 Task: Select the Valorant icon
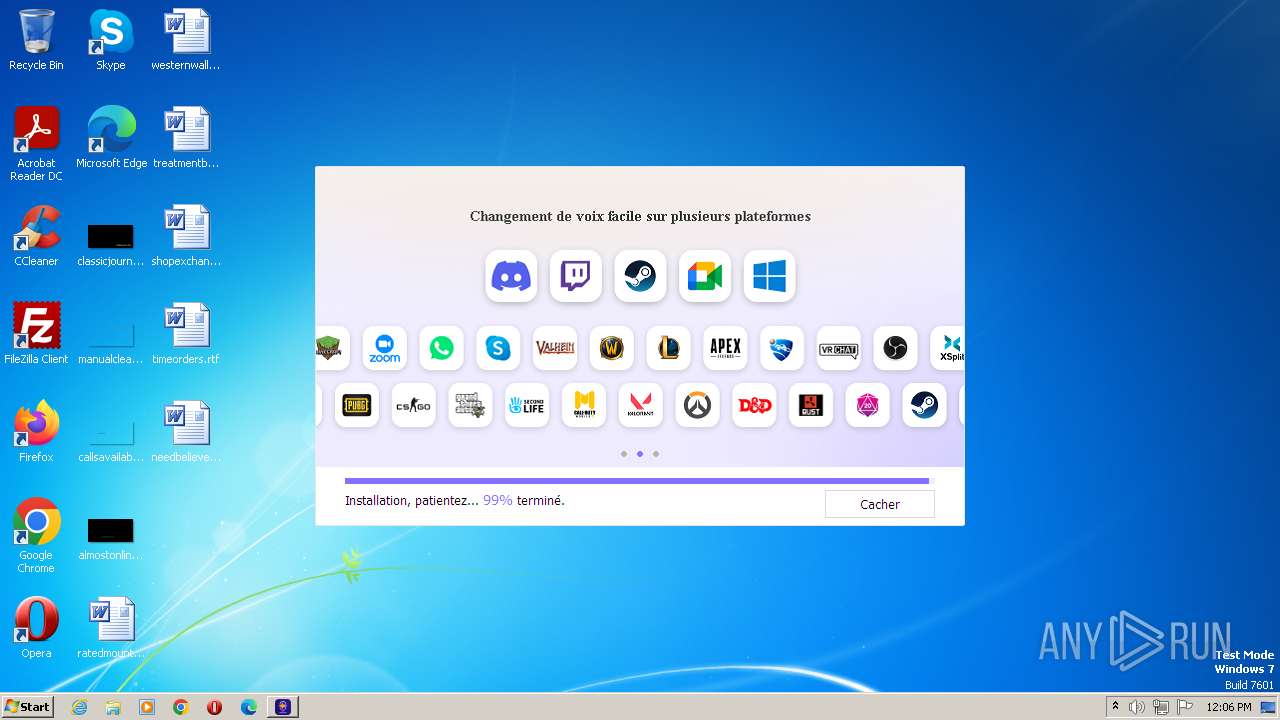pyautogui.click(x=640, y=405)
